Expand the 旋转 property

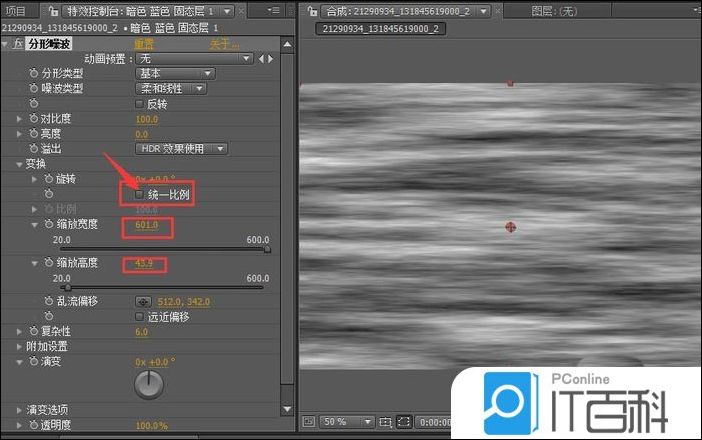(x=34, y=179)
